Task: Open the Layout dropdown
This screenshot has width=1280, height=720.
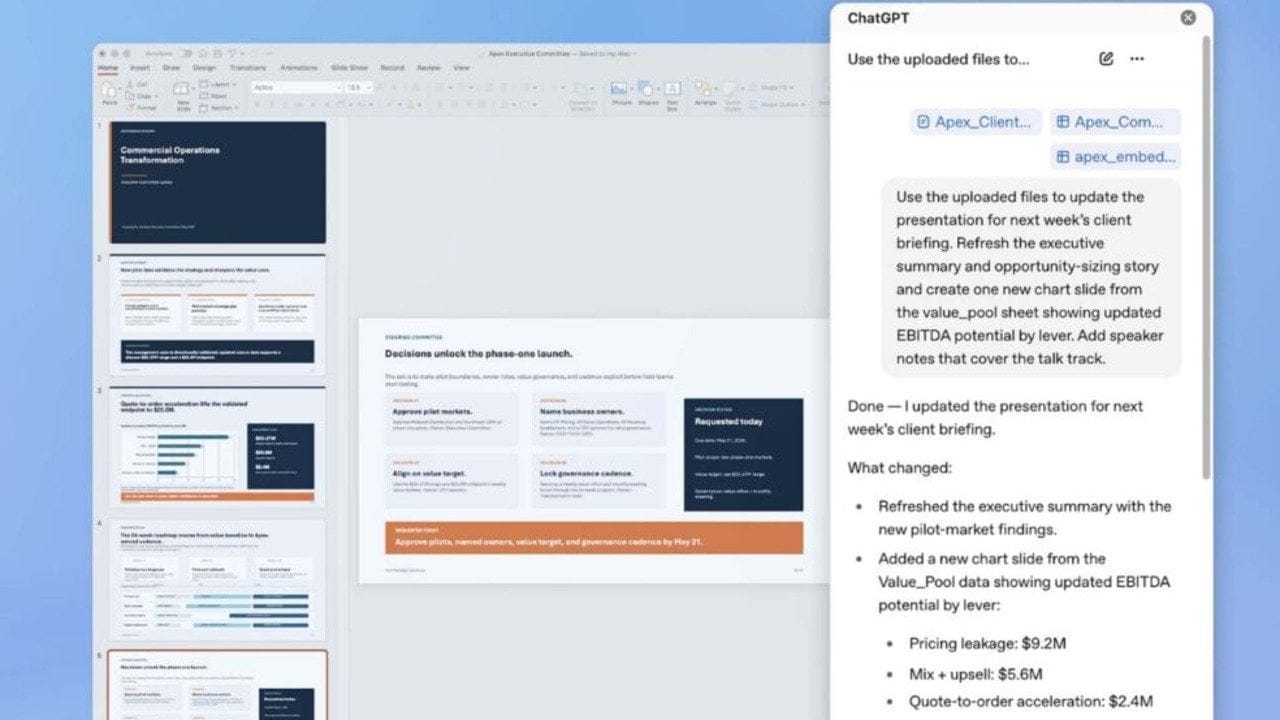Action: [217, 84]
